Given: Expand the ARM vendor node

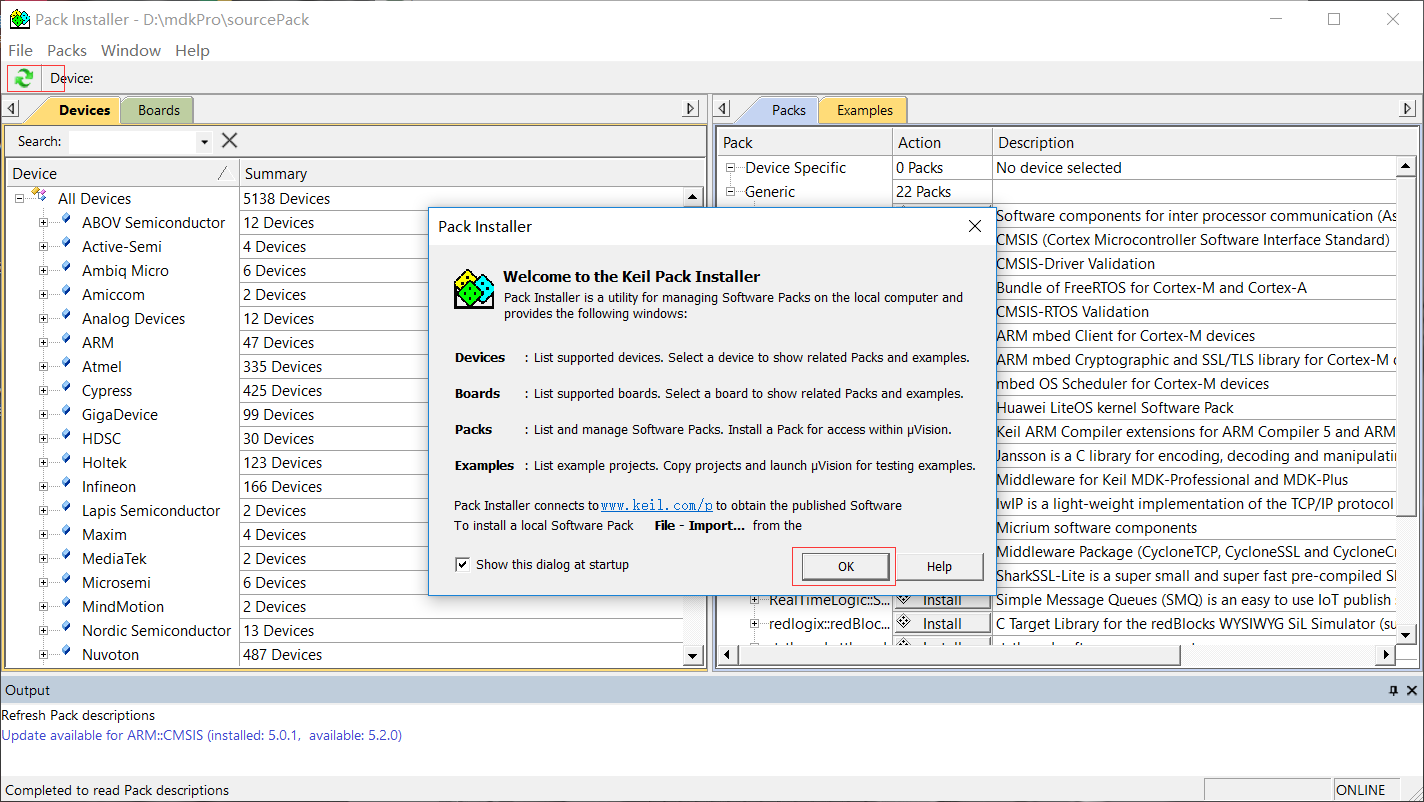Looking at the screenshot, I should 44,342.
